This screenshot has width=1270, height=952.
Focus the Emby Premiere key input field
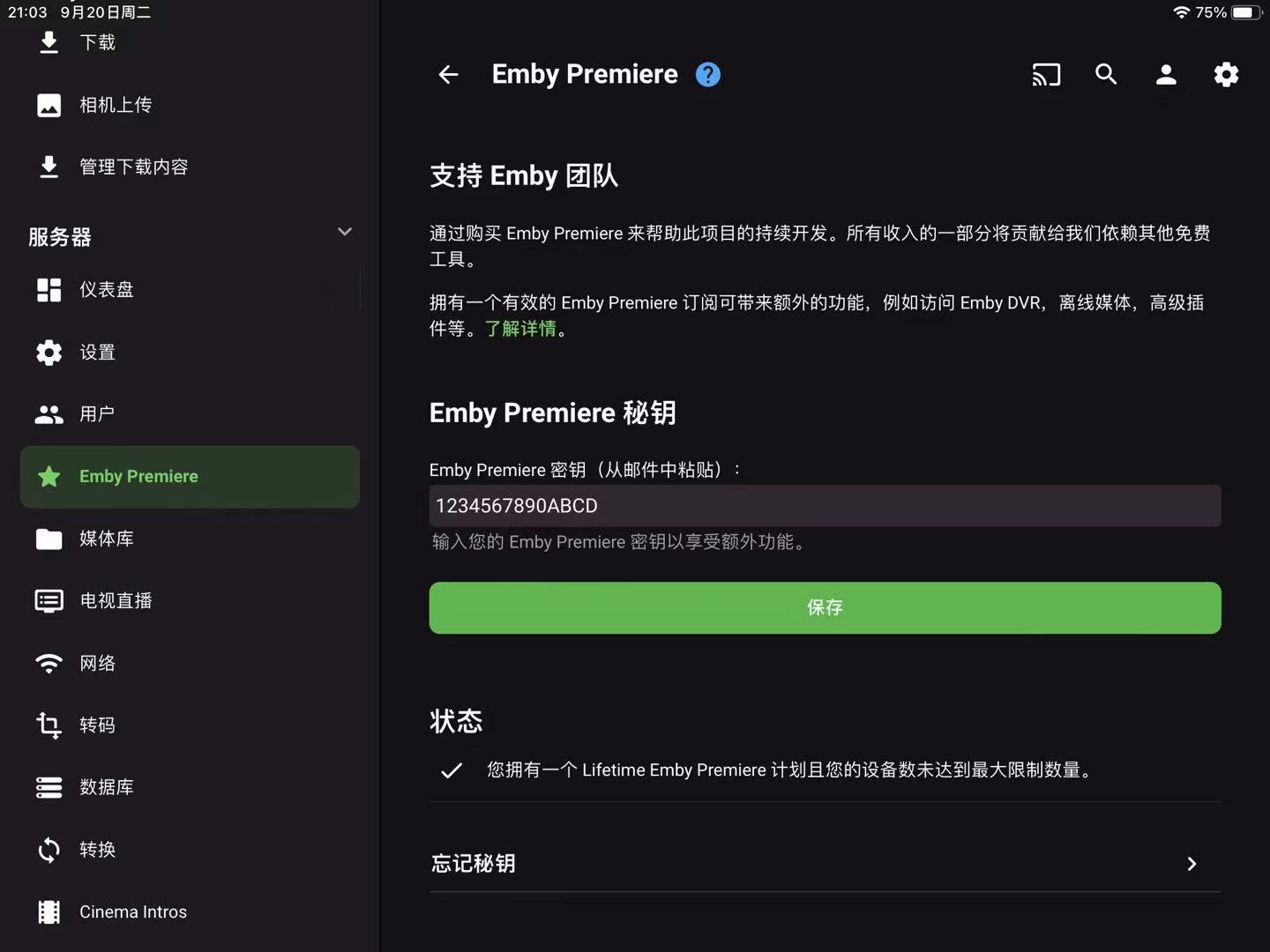[825, 506]
